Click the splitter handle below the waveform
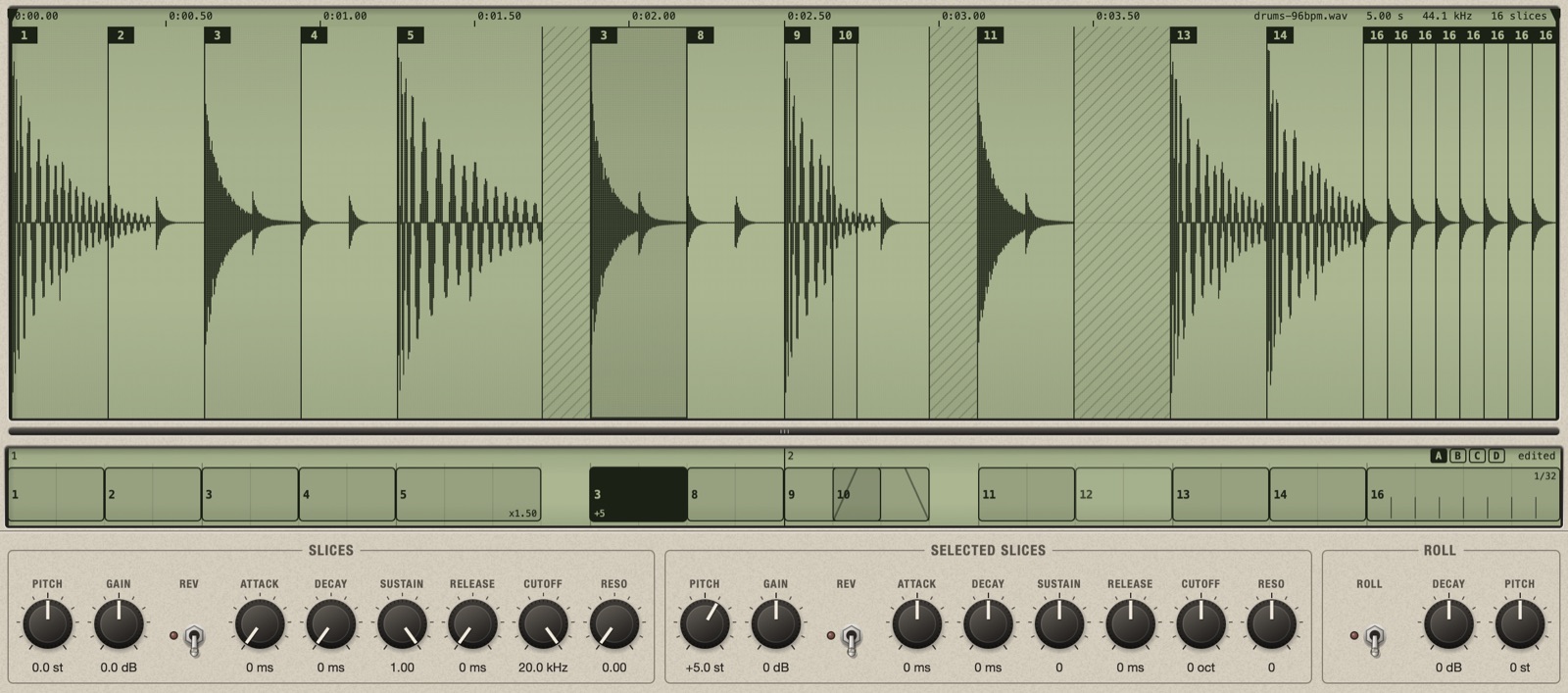Viewport: 1568px width, 693px height. [x=784, y=431]
